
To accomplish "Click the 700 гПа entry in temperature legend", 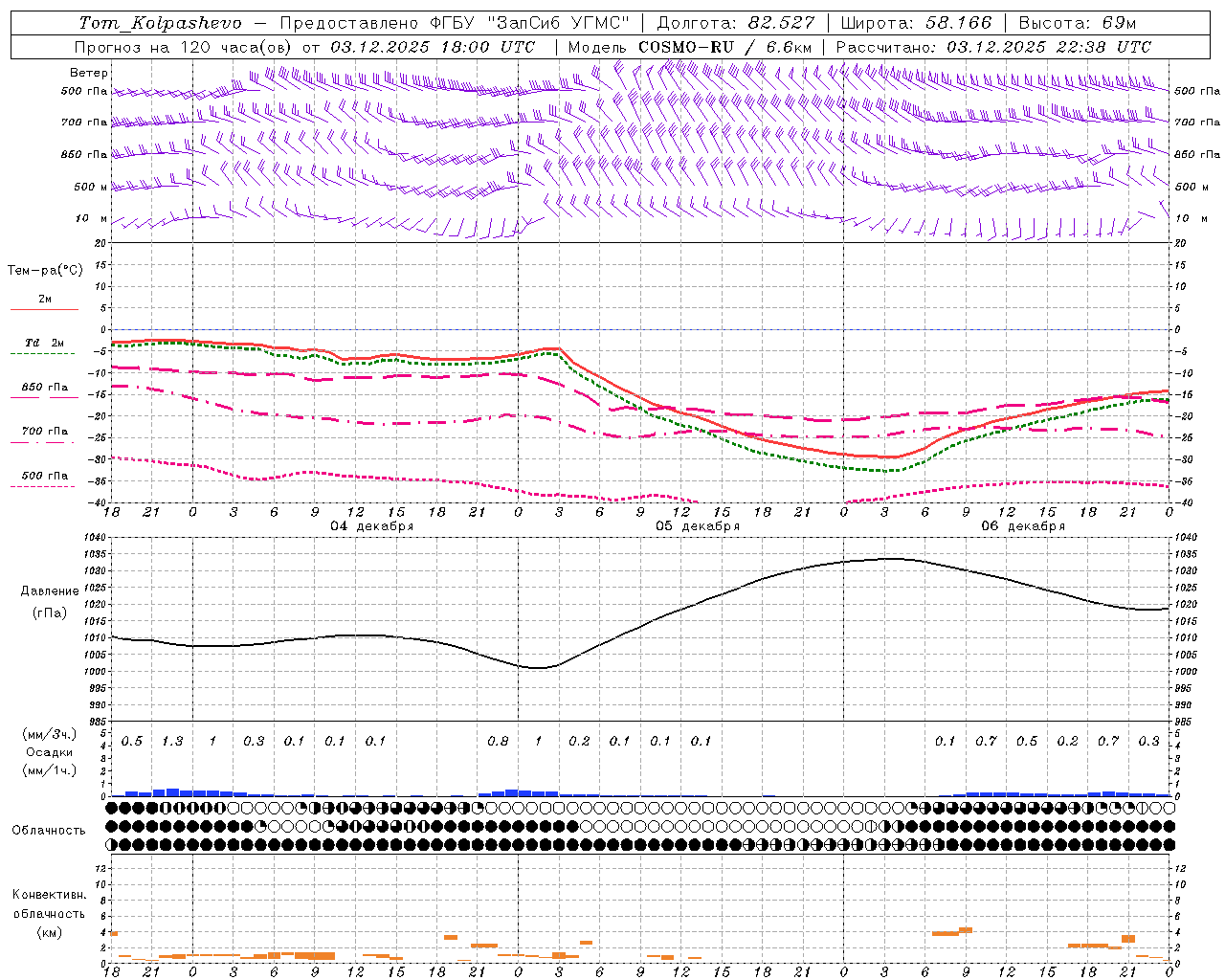I will pos(45,431).
